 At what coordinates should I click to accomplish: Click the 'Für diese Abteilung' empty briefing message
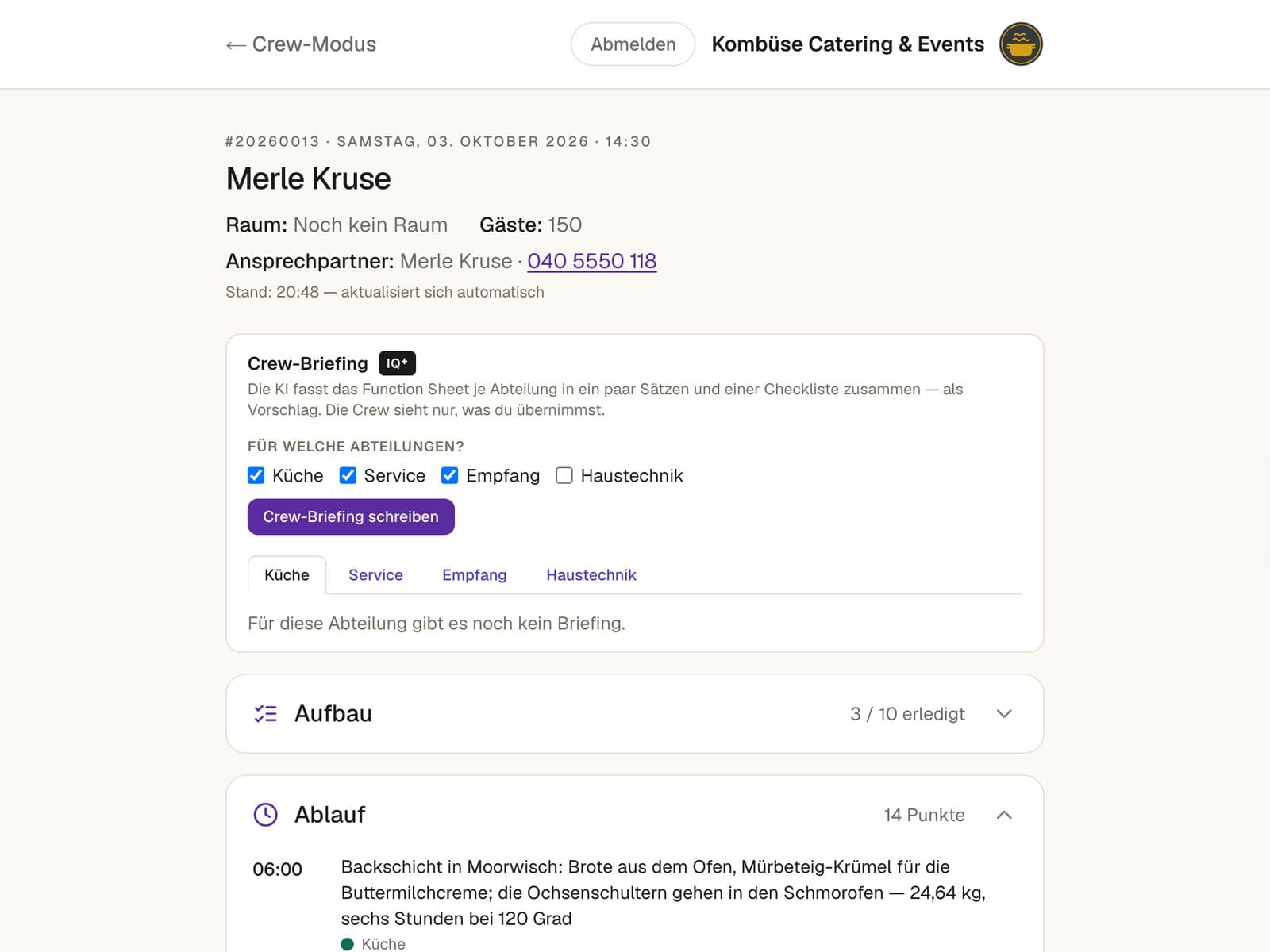(x=437, y=624)
